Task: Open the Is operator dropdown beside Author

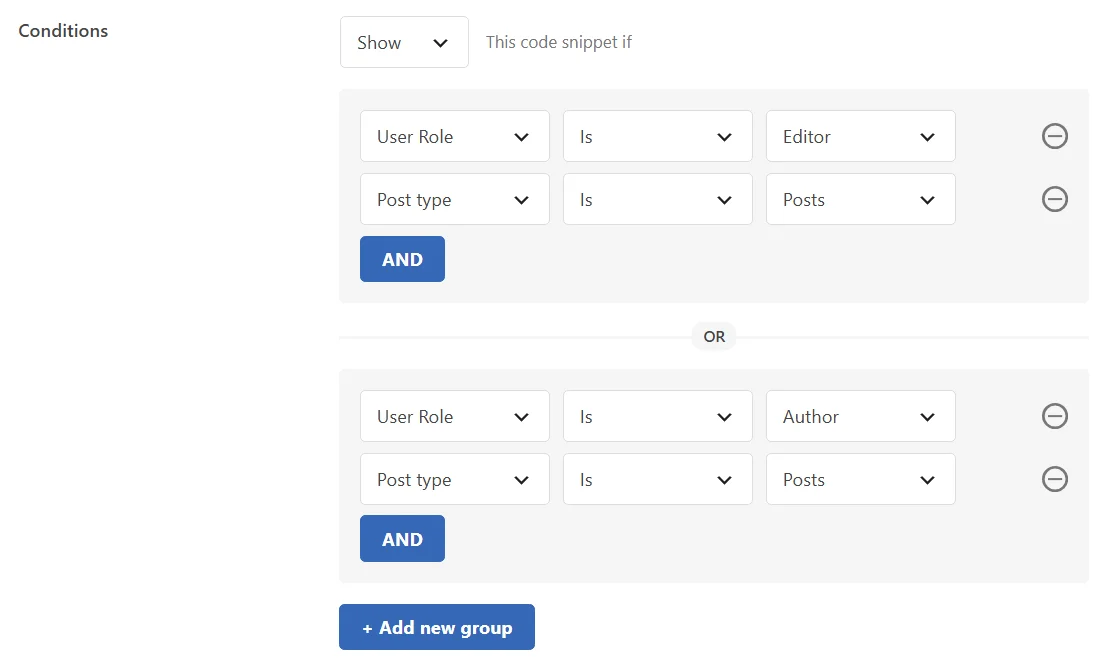Action: tap(658, 416)
